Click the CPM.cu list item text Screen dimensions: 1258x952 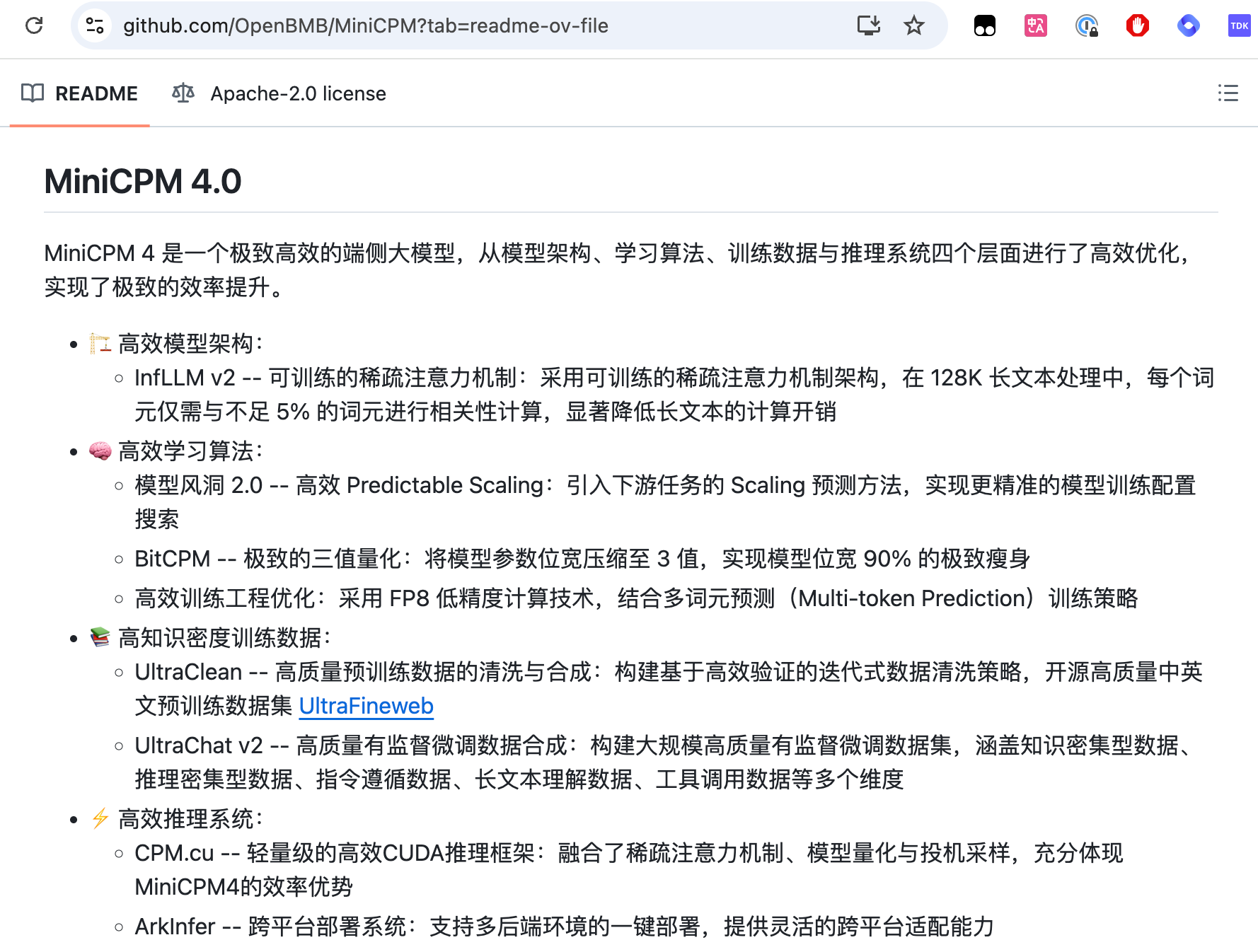coord(629,870)
